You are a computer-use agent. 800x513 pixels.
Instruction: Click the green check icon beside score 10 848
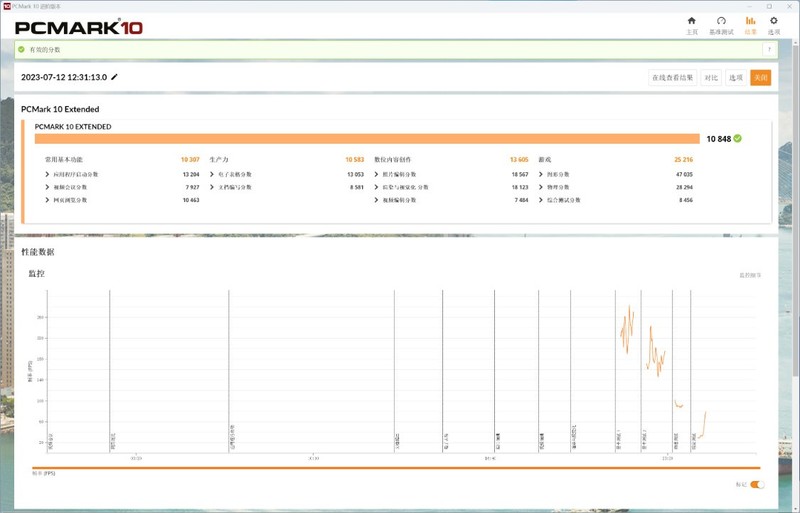pyautogui.click(x=738, y=139)
